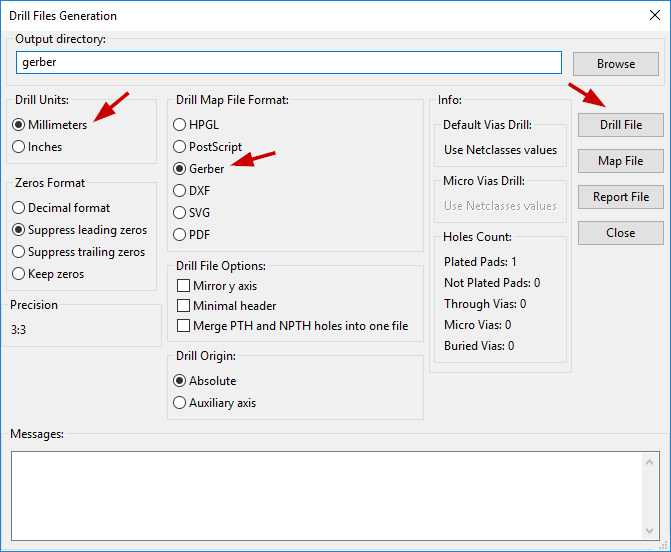Generate the Map File

[621, 161]
